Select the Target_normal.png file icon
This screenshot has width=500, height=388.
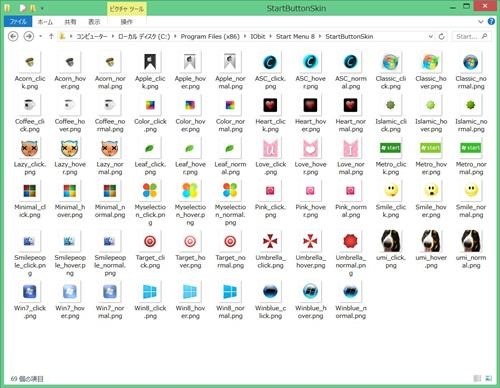[230, 241]
